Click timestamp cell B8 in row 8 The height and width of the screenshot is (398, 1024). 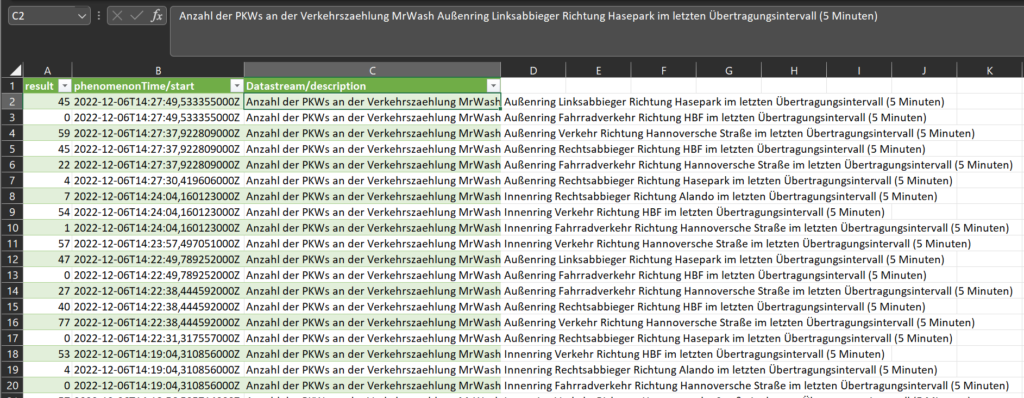(x=157, y=196)
